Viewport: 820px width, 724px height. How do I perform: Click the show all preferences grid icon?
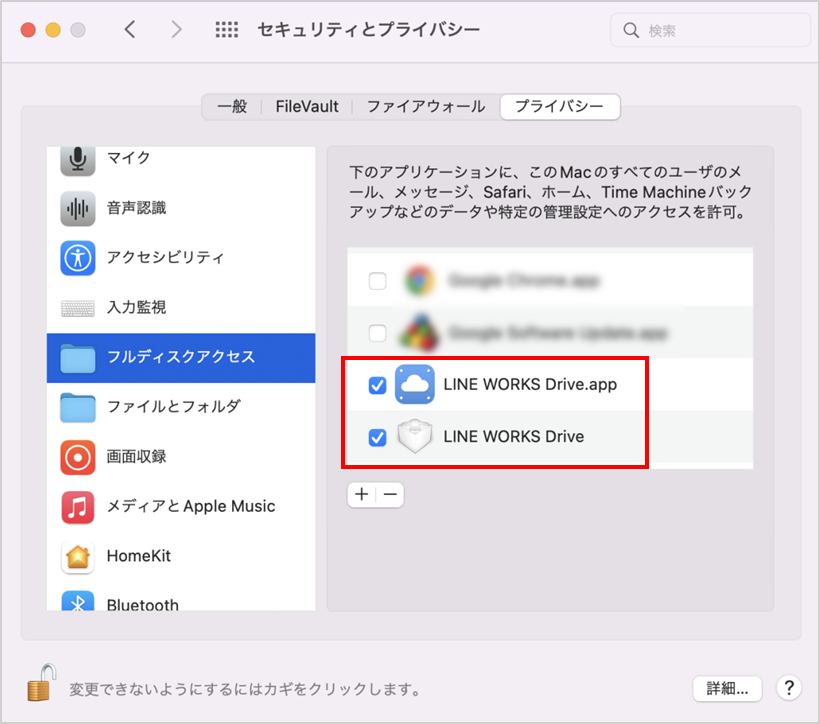(x=227, y=30)
